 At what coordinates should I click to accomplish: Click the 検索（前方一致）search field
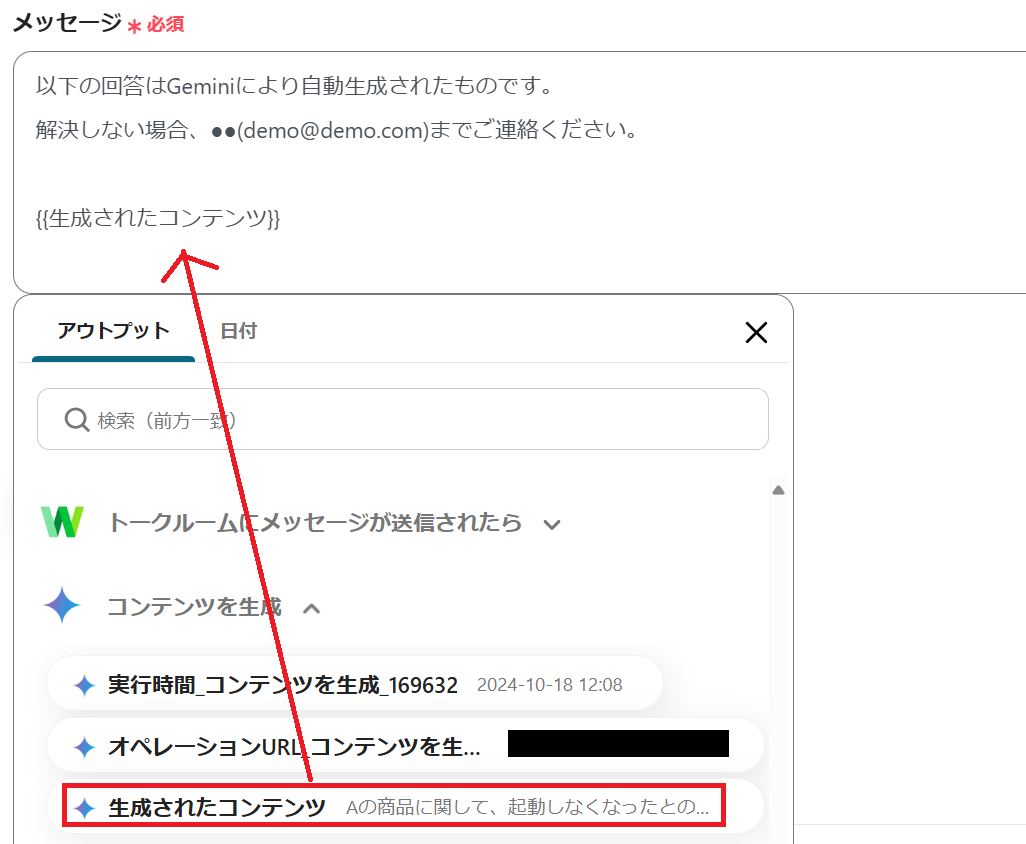tap(403, 419)
